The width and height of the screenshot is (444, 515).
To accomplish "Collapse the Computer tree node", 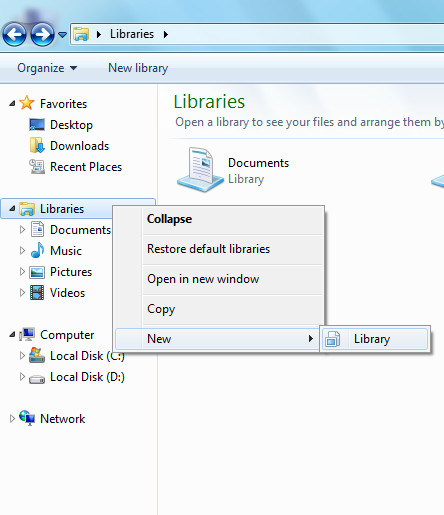I will point(12,334).
